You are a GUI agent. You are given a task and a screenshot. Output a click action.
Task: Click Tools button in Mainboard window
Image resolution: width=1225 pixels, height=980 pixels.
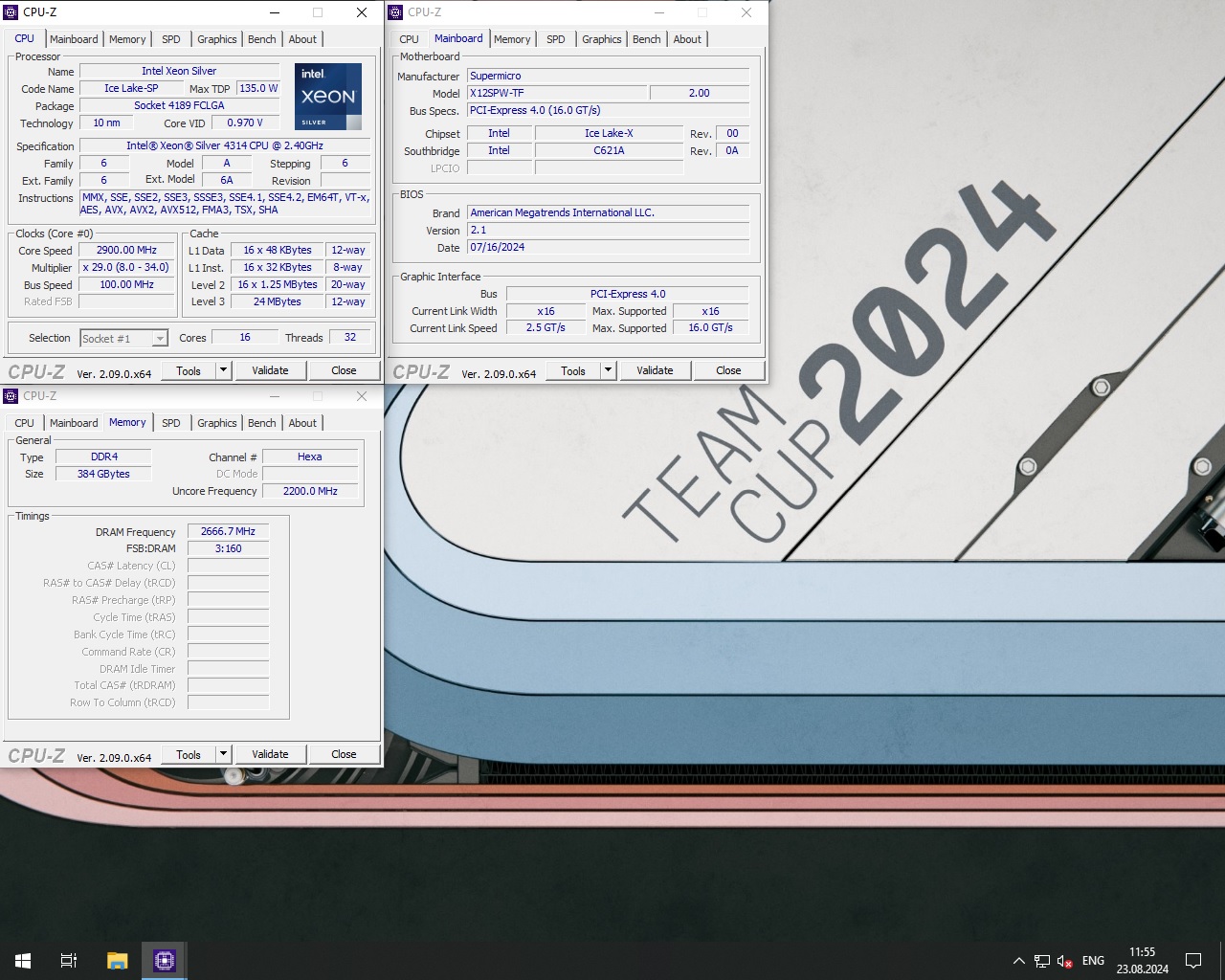point(573,370)
